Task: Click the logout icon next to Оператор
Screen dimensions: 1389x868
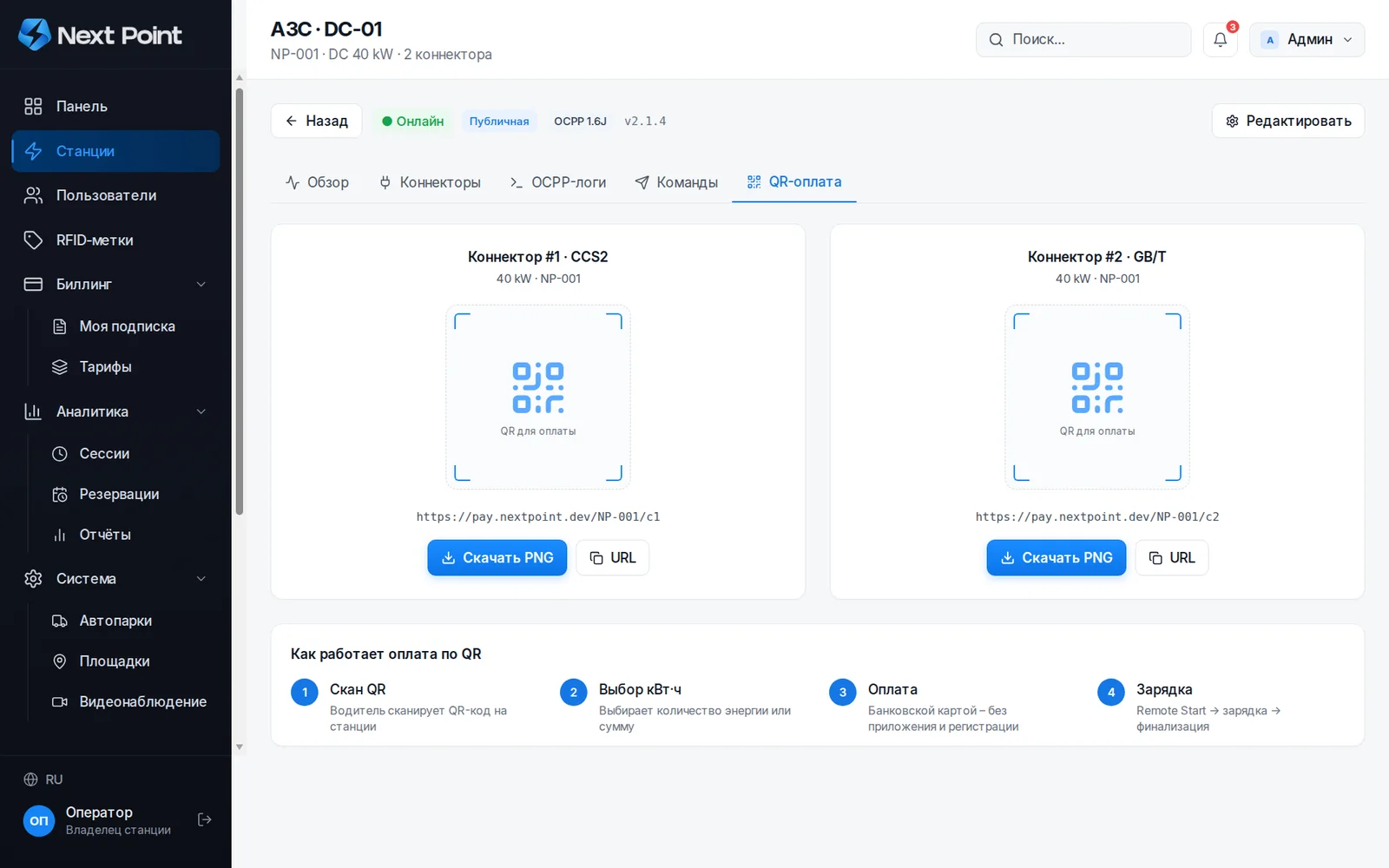Action: (x=205, y=819)
